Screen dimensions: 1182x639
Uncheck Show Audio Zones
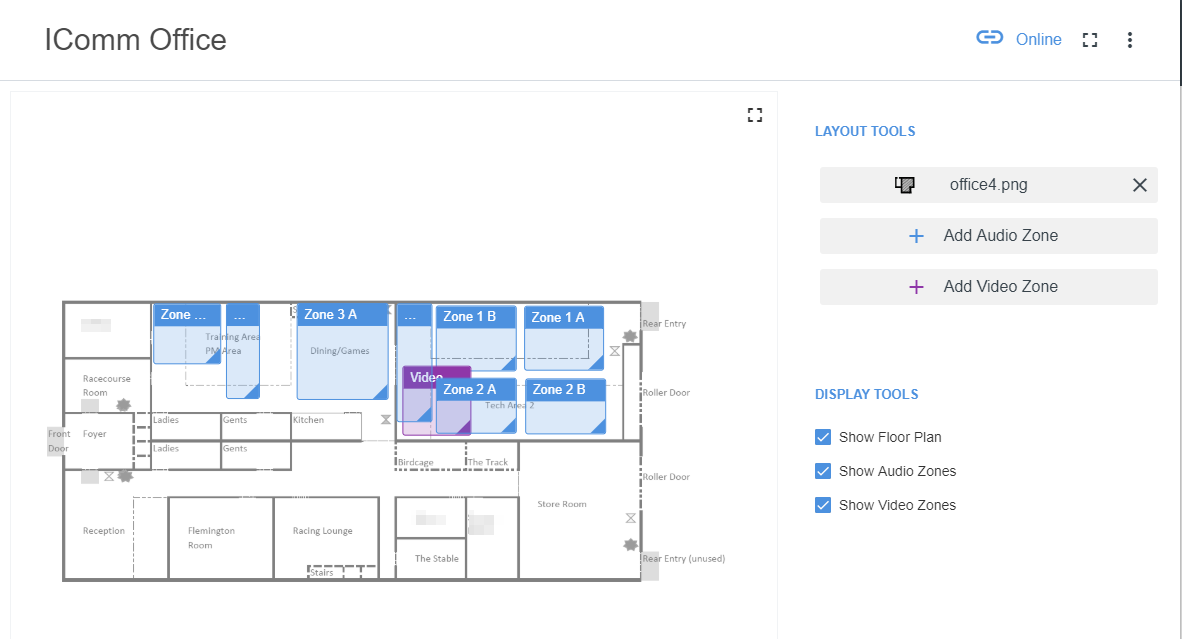[823, 471]
